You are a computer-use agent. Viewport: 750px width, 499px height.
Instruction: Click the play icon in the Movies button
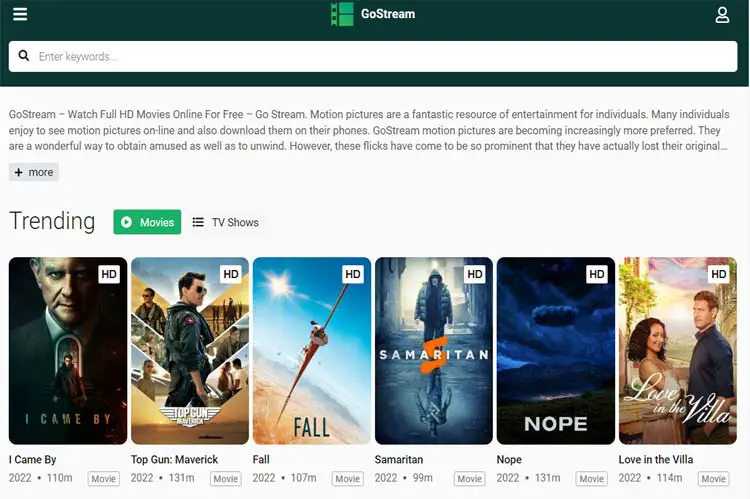(126, 222)
